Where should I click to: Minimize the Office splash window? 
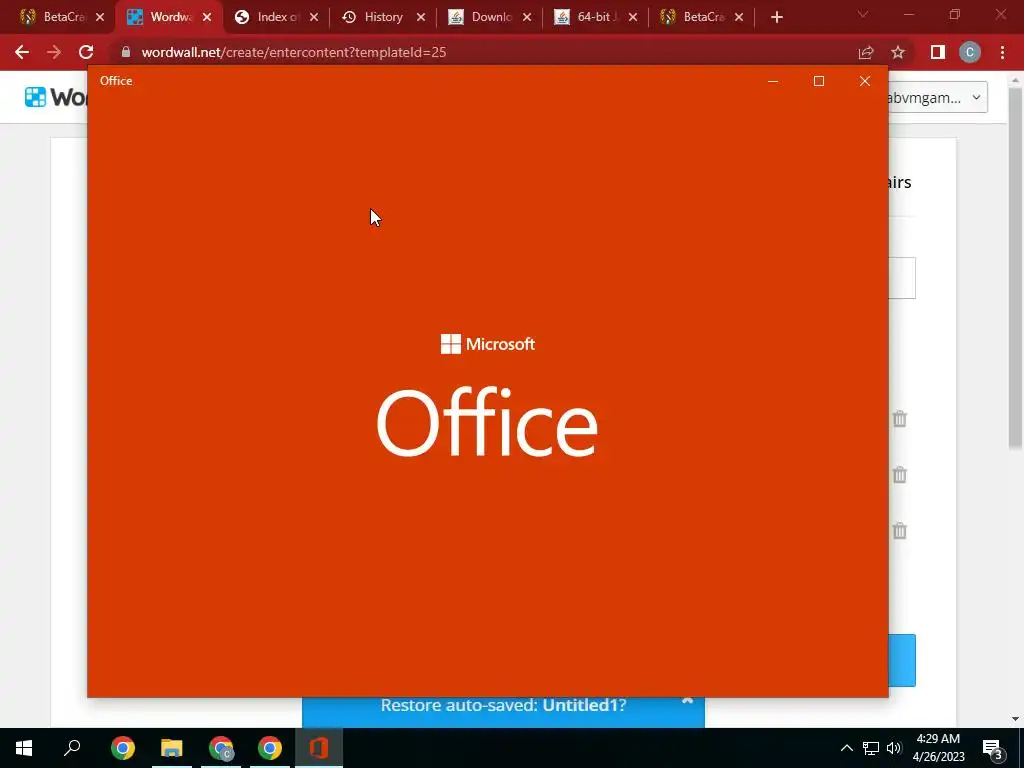[773, 81]
